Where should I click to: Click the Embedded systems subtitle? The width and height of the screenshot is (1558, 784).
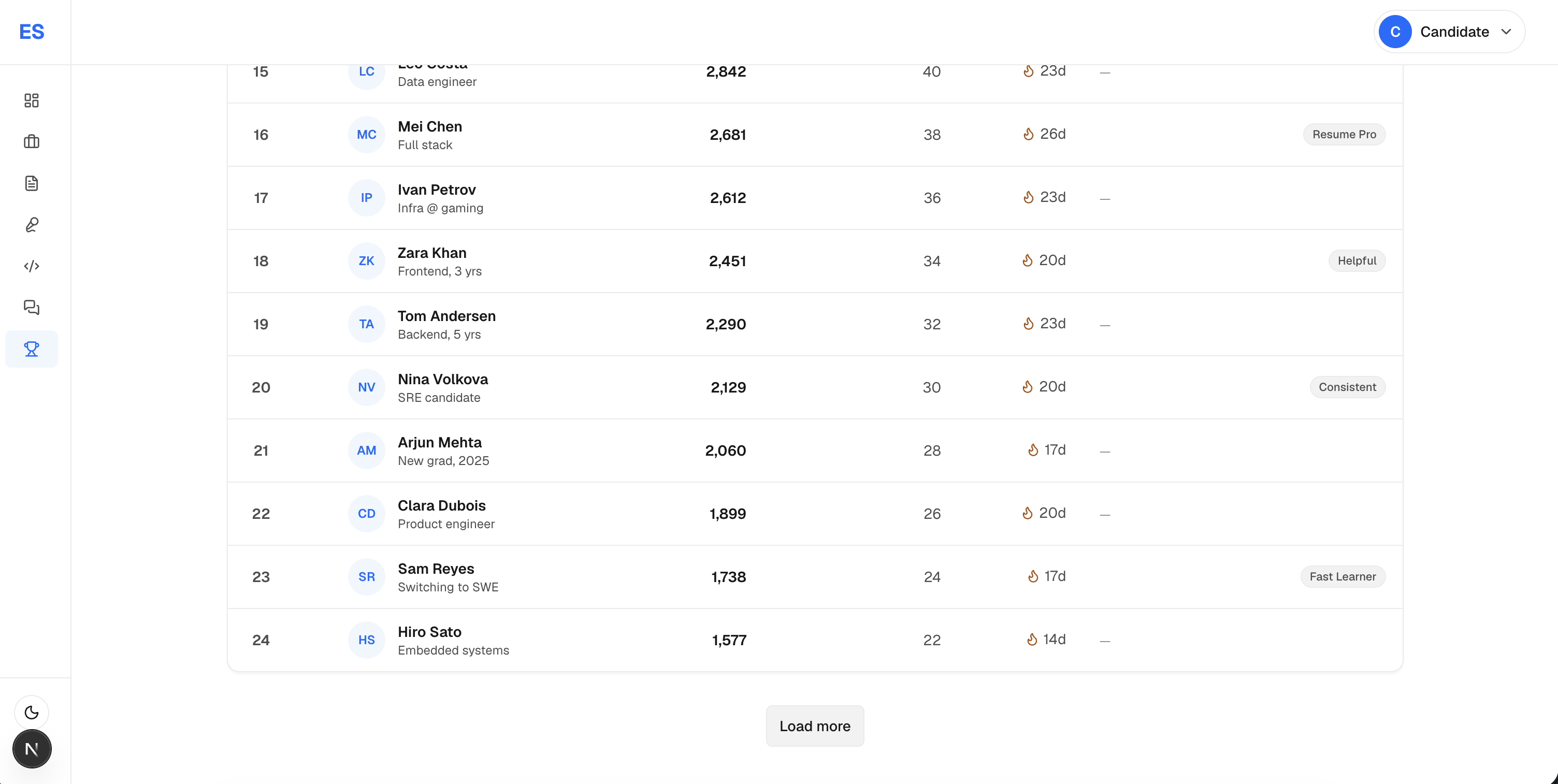tap(453, 650)
